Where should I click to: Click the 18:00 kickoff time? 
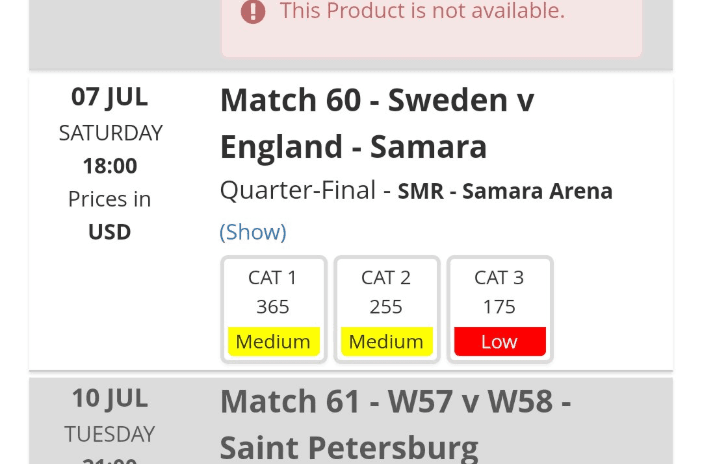pos(110,166)
